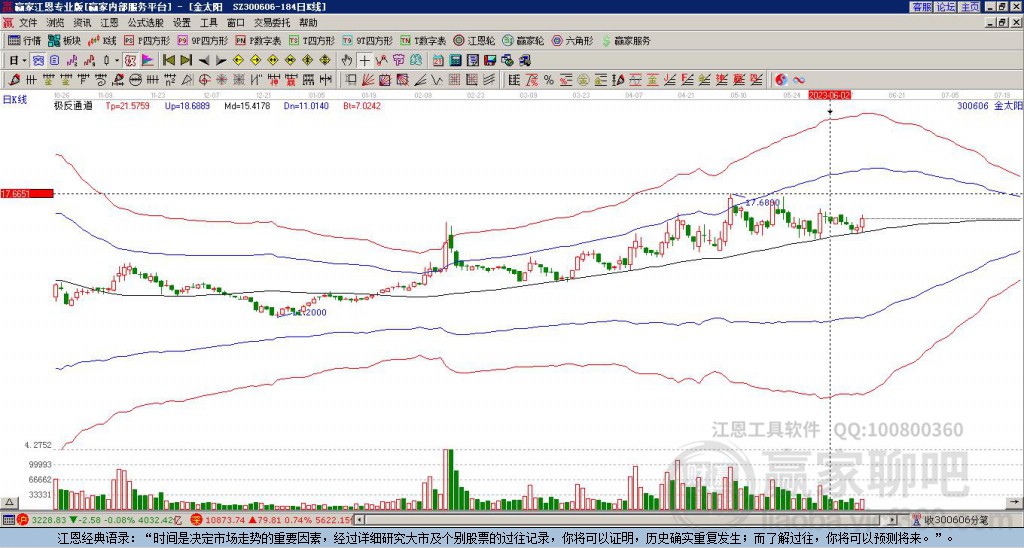This screenshot has width=1024, height=548.
Task: Open the 交易委托 menu
Action: pos(272,23)
